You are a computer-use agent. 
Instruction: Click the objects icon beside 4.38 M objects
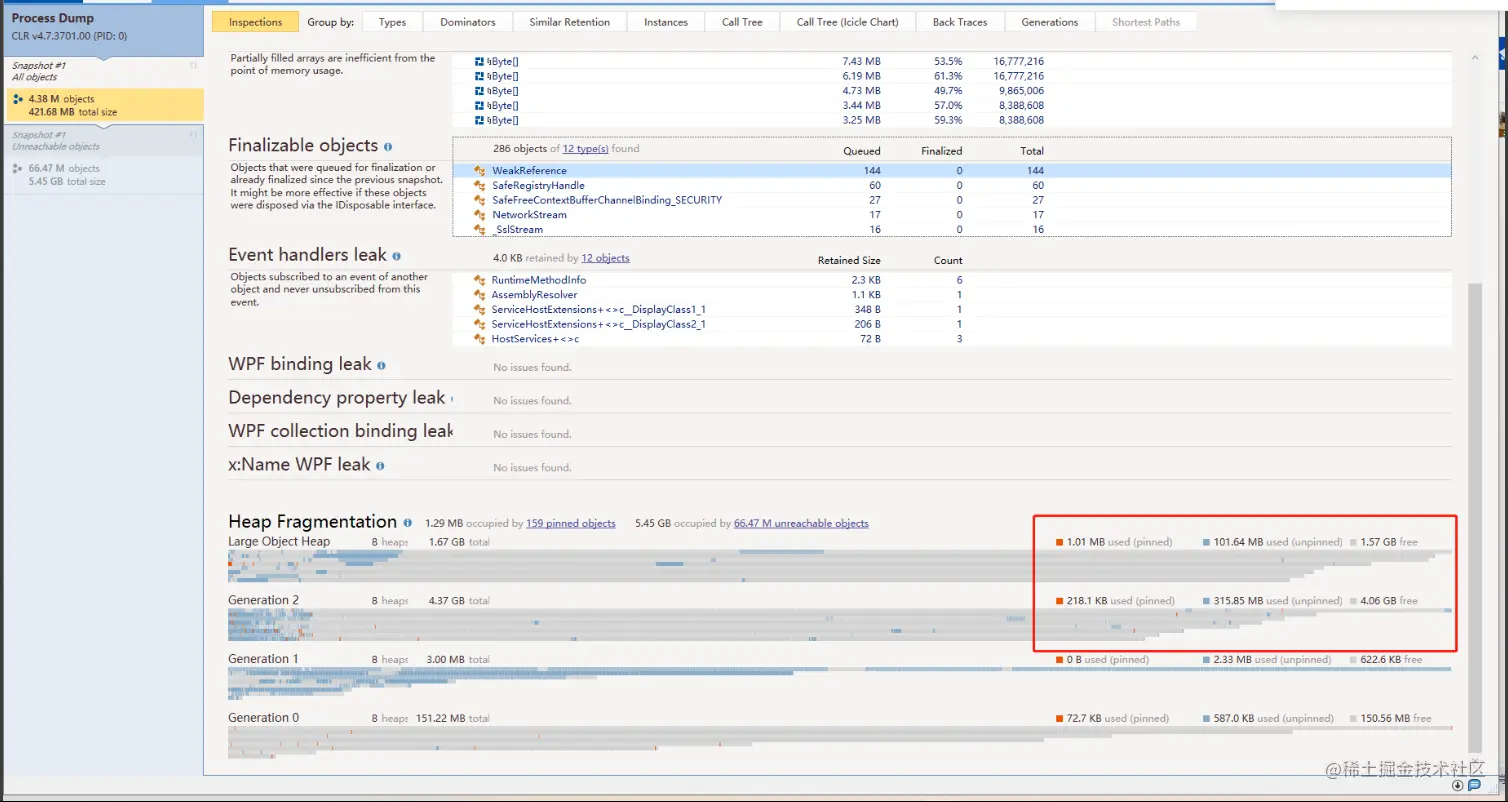18,99
